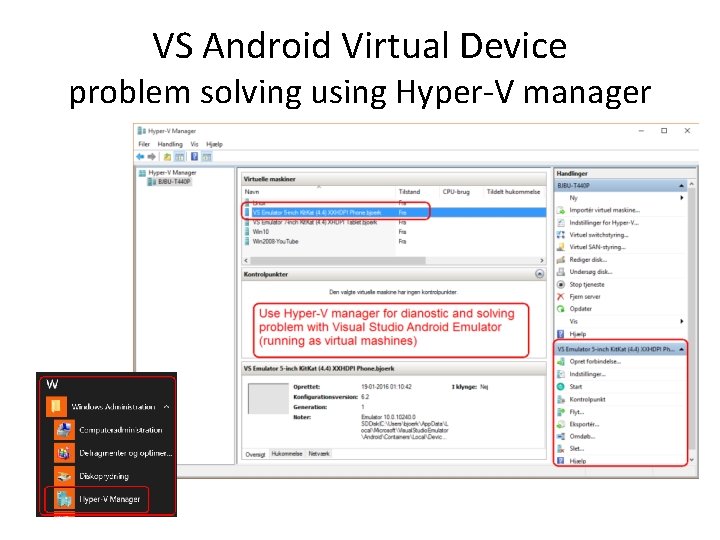Click Slet action icon
Viewport: 720px width, 540px height.
click(561, 449)
